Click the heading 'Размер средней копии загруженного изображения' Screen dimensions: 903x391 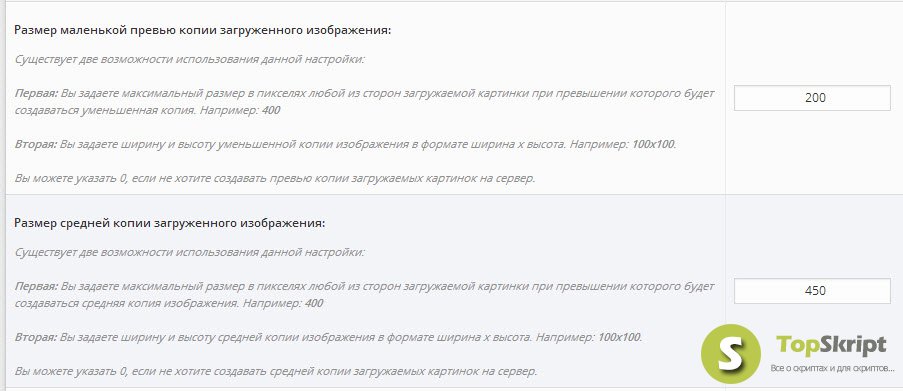point(170,223)
